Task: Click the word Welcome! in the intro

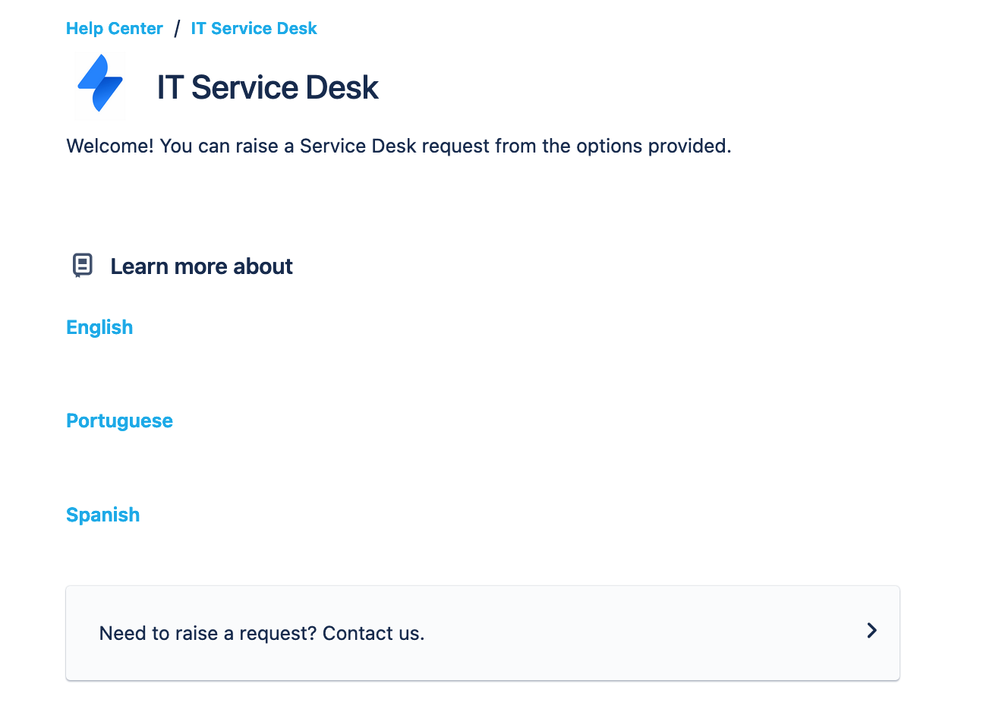Action: pos(109,146)
